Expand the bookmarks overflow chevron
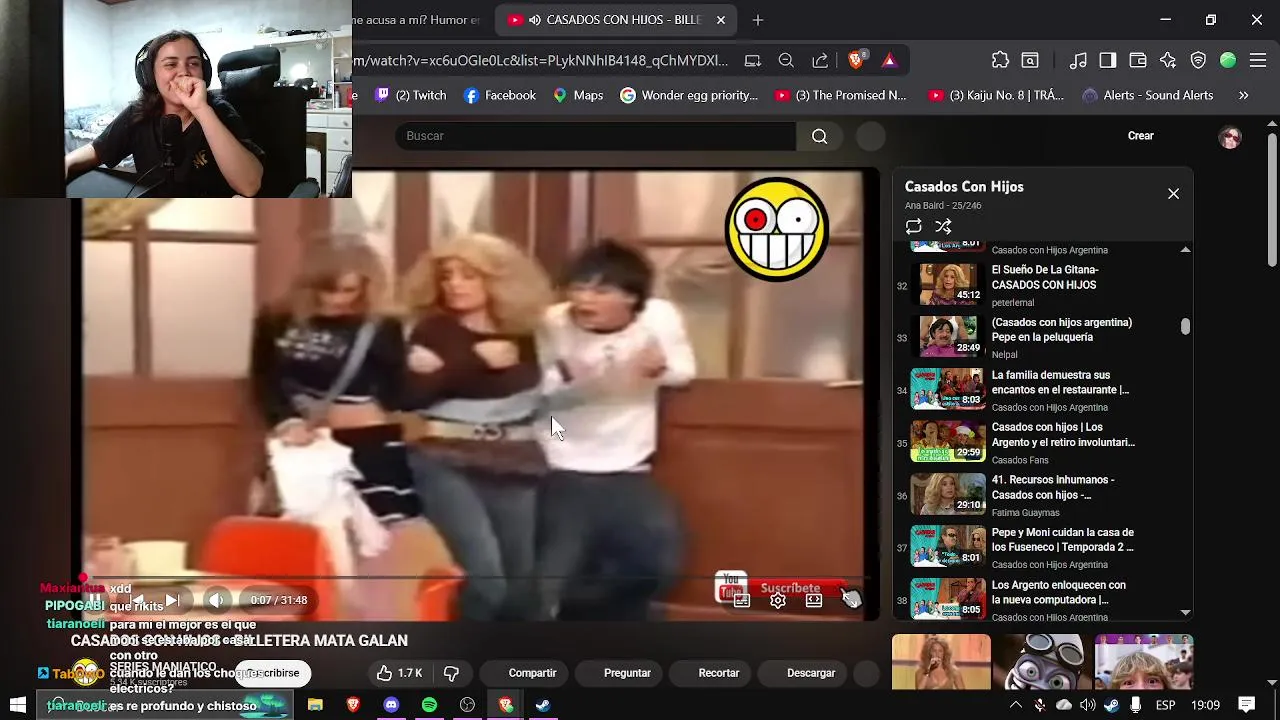The height and width of the screenshot is (720, 1280). [x=1243, y=95]
